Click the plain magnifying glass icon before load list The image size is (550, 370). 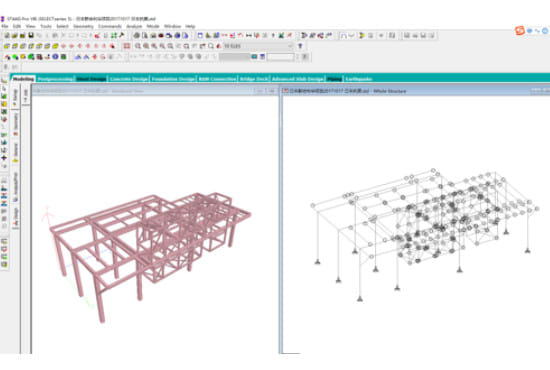[x=211, y=46]
